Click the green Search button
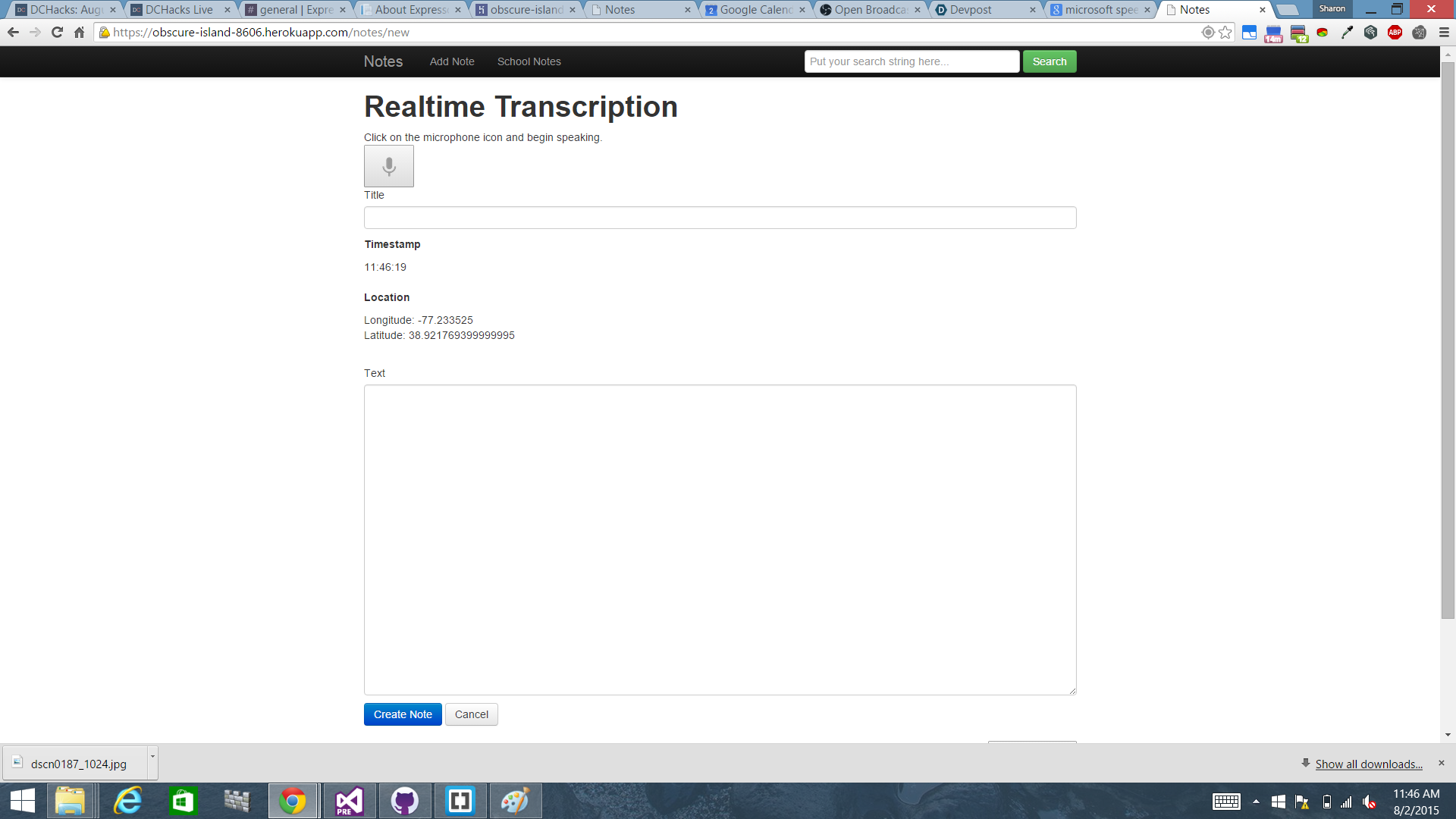 (1049, 61)
